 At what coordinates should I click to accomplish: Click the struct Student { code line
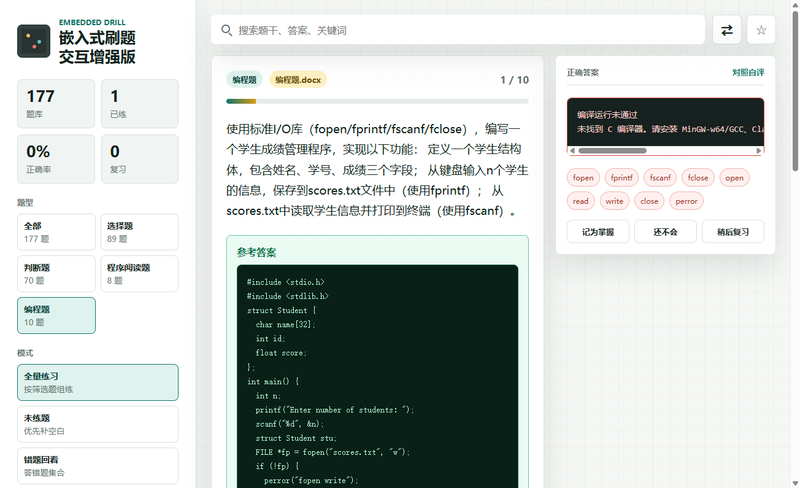[282, 310]
